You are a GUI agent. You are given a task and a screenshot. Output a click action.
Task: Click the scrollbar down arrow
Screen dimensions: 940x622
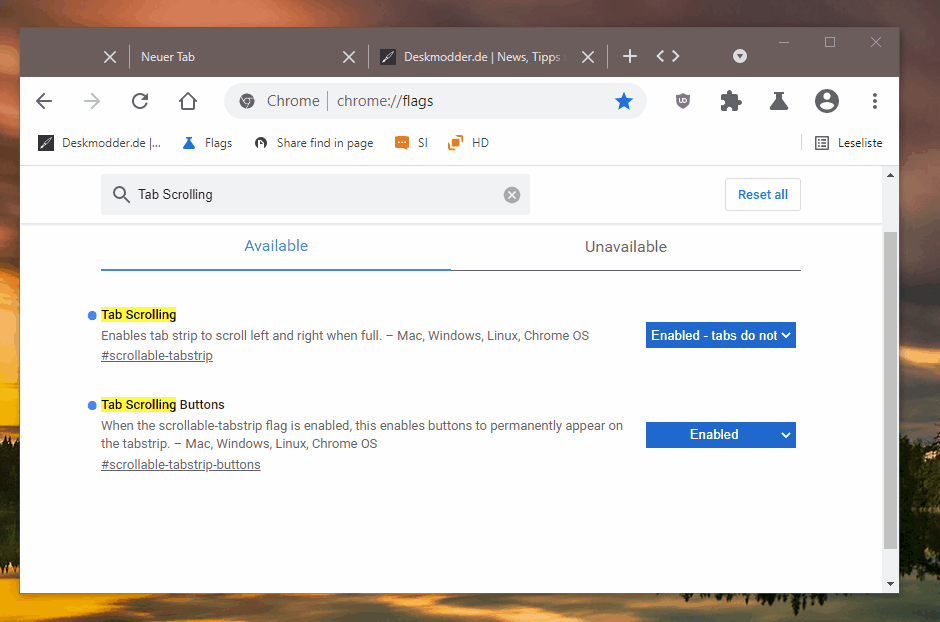pyautogui.click(x=890, y=584)
